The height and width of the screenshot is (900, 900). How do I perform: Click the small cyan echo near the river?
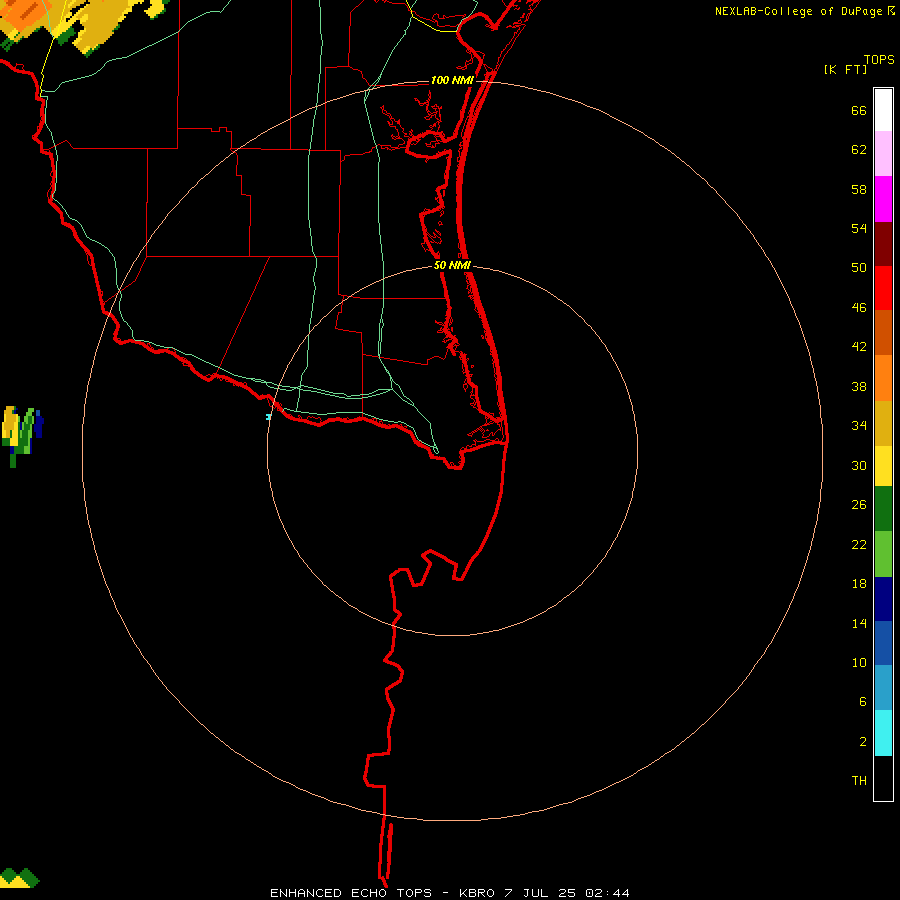coord(268,417)
